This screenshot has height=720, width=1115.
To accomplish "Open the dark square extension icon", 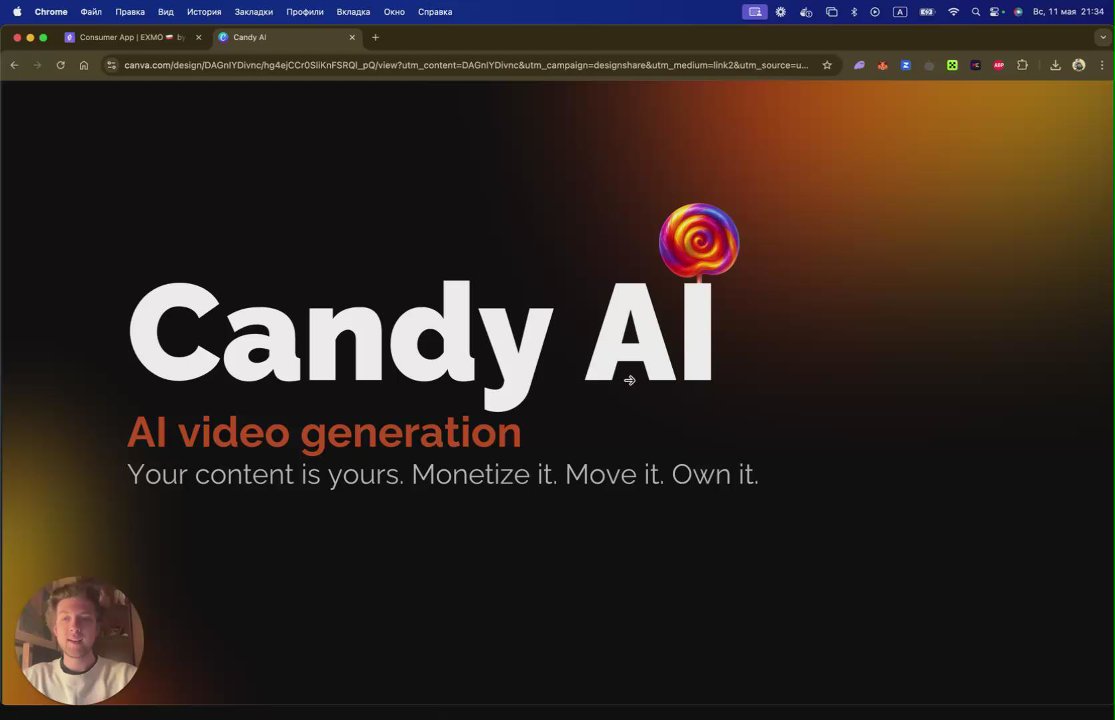I will click(x=976, y=65).
